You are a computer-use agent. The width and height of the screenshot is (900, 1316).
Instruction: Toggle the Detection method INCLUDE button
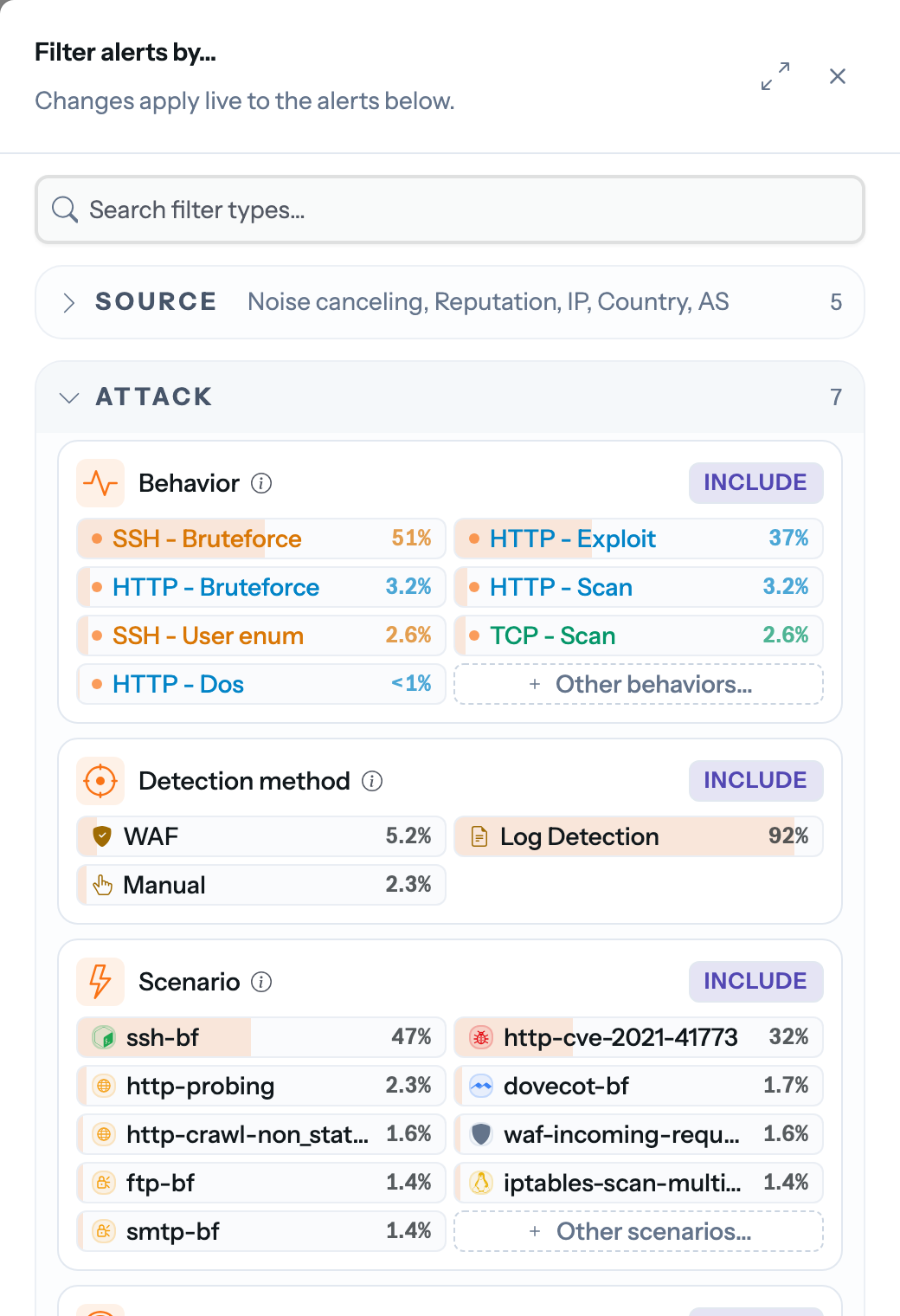755,781
